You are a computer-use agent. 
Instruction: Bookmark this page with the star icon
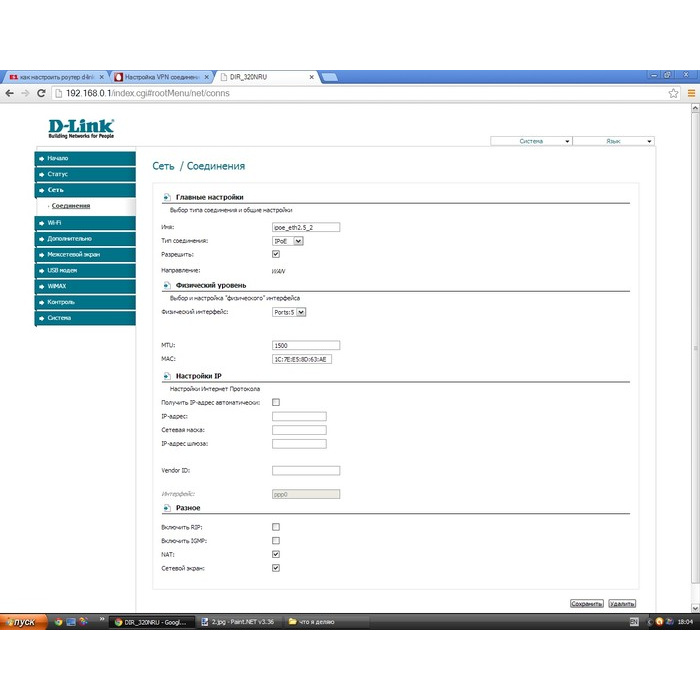pyautogui.click(x=673, y=93)
